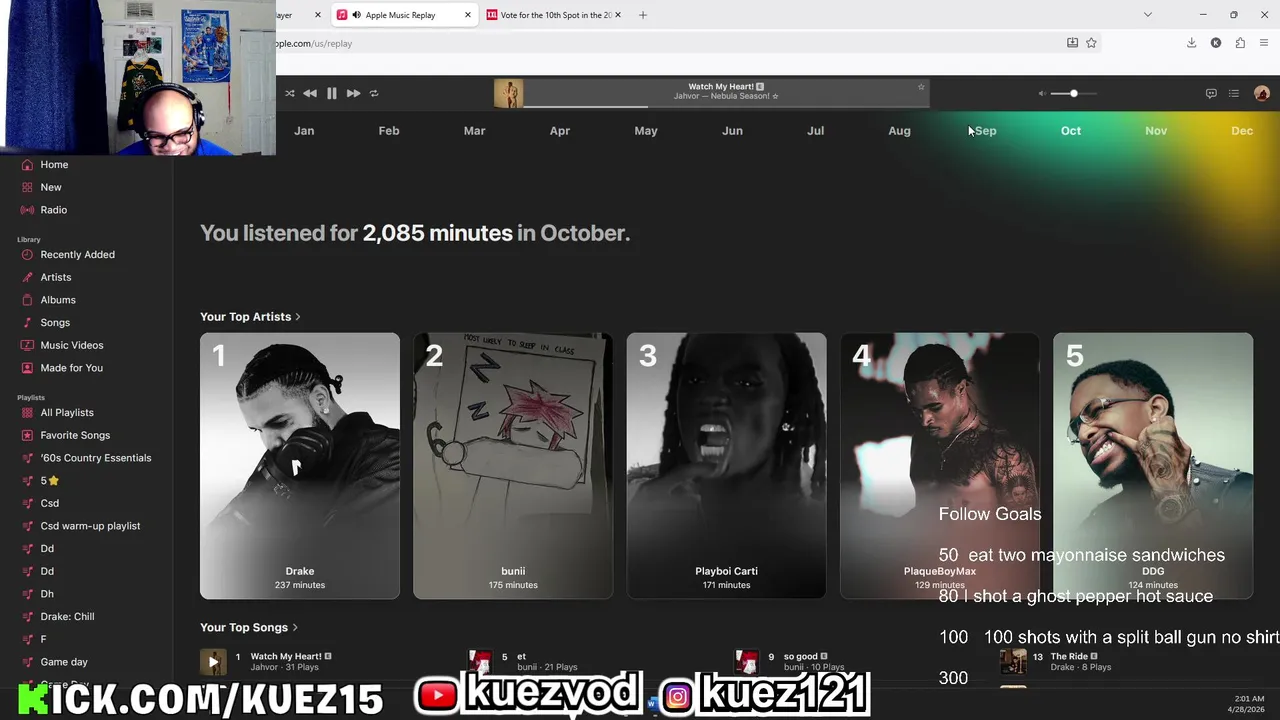Toggle shuffle in the music player
This screenshot has height=720, width=1280.
point(290,93)
